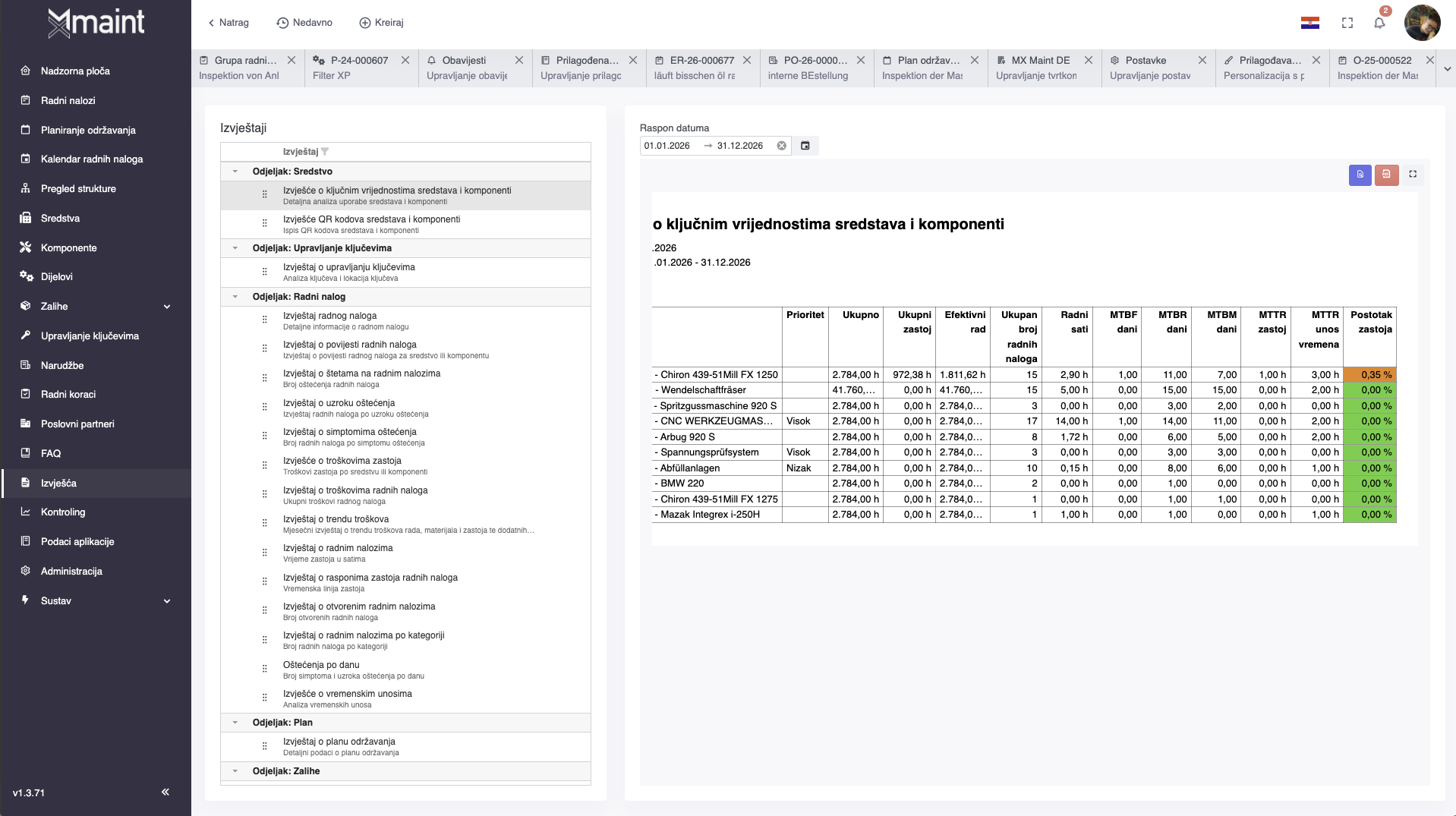Click the start date field 01.01.2026

coord(667,146)
